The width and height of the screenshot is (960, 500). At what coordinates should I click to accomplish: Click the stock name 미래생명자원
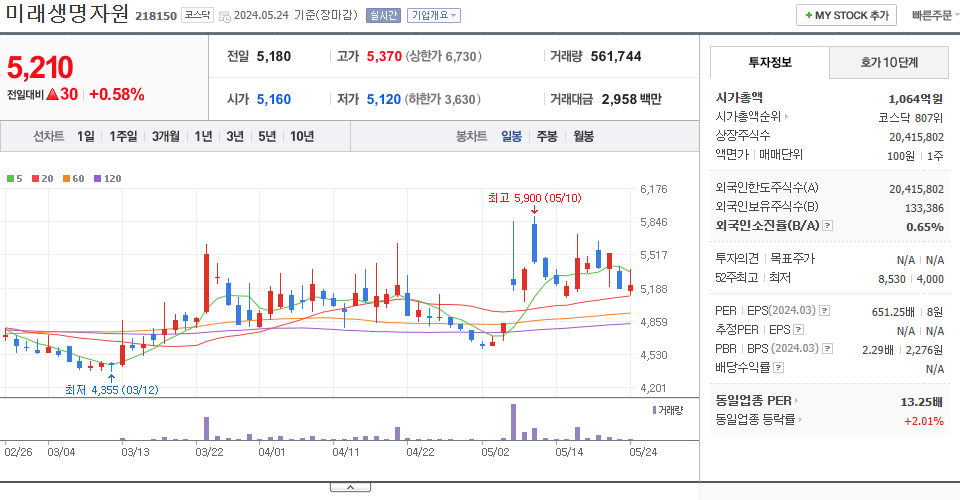tap(67, 13)
